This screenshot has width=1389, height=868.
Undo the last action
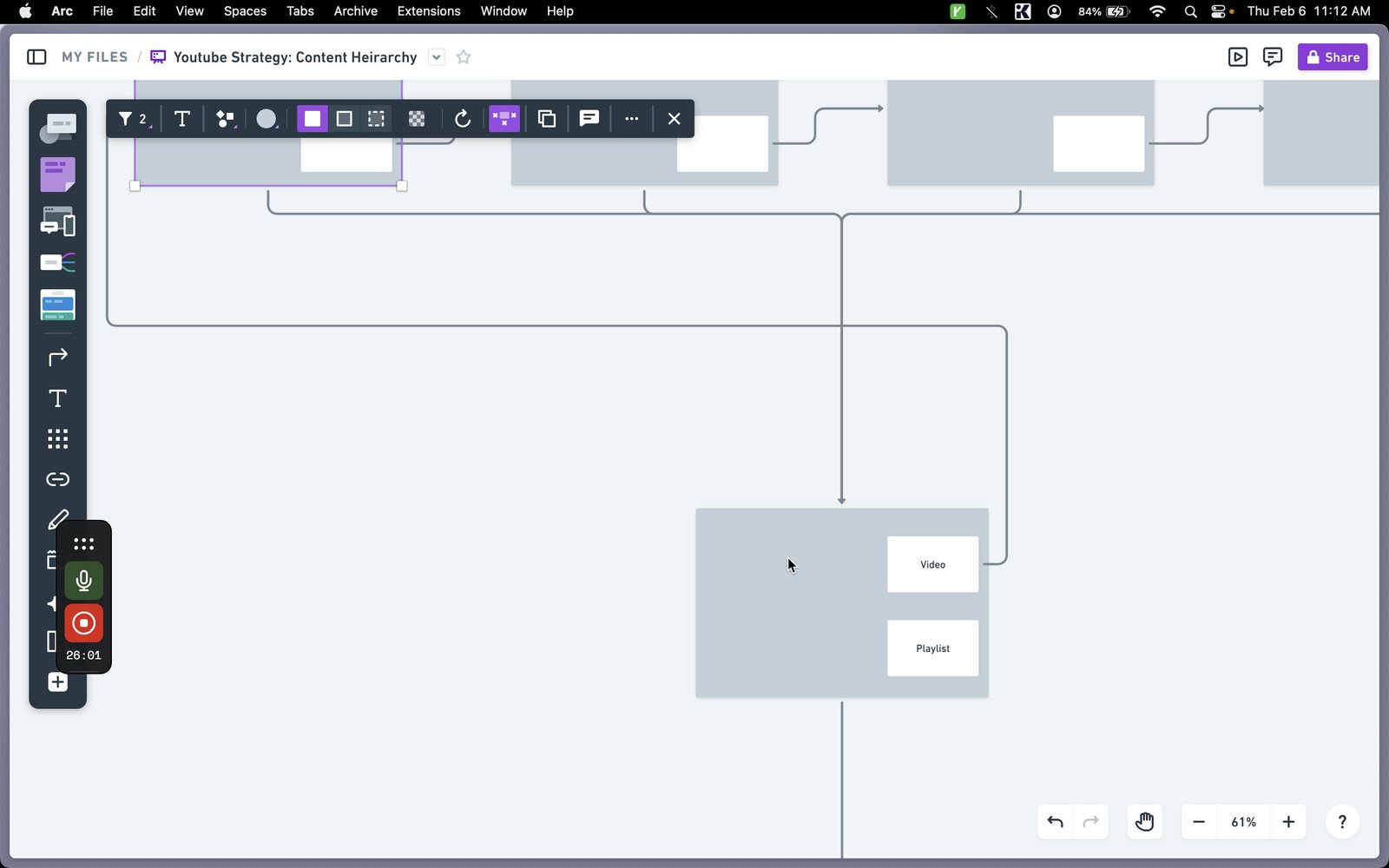pos(1056,822)
